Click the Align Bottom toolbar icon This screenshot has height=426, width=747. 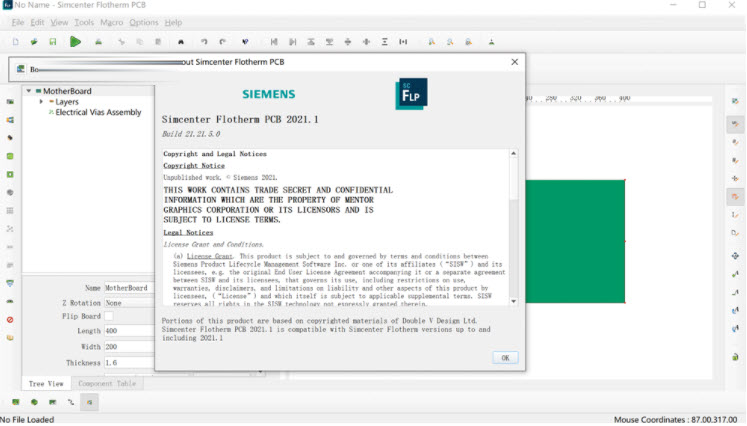[329, 42]
